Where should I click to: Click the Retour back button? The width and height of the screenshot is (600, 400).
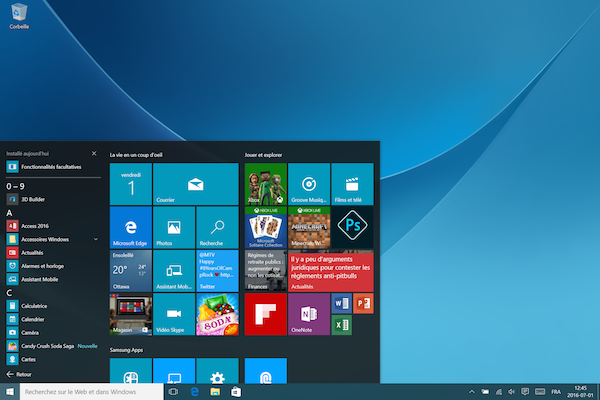click(x=19, y=374)
